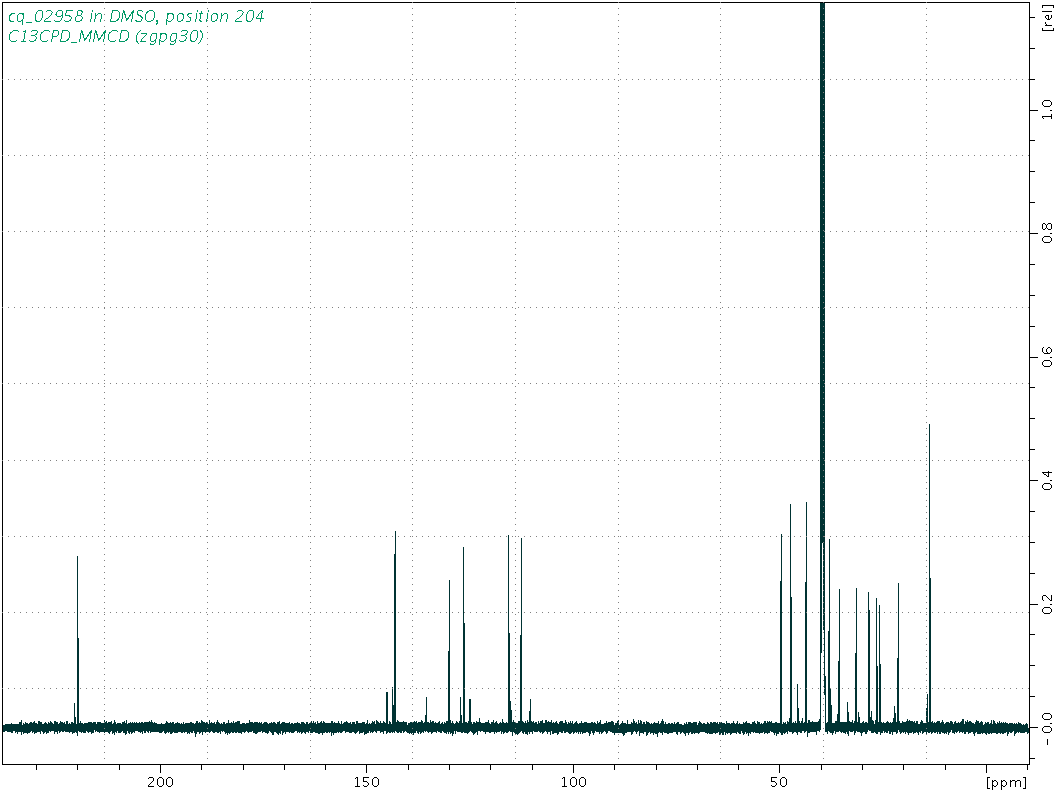Pick the tall methyl peak near 14 ppm

click(x=930, y=575)
